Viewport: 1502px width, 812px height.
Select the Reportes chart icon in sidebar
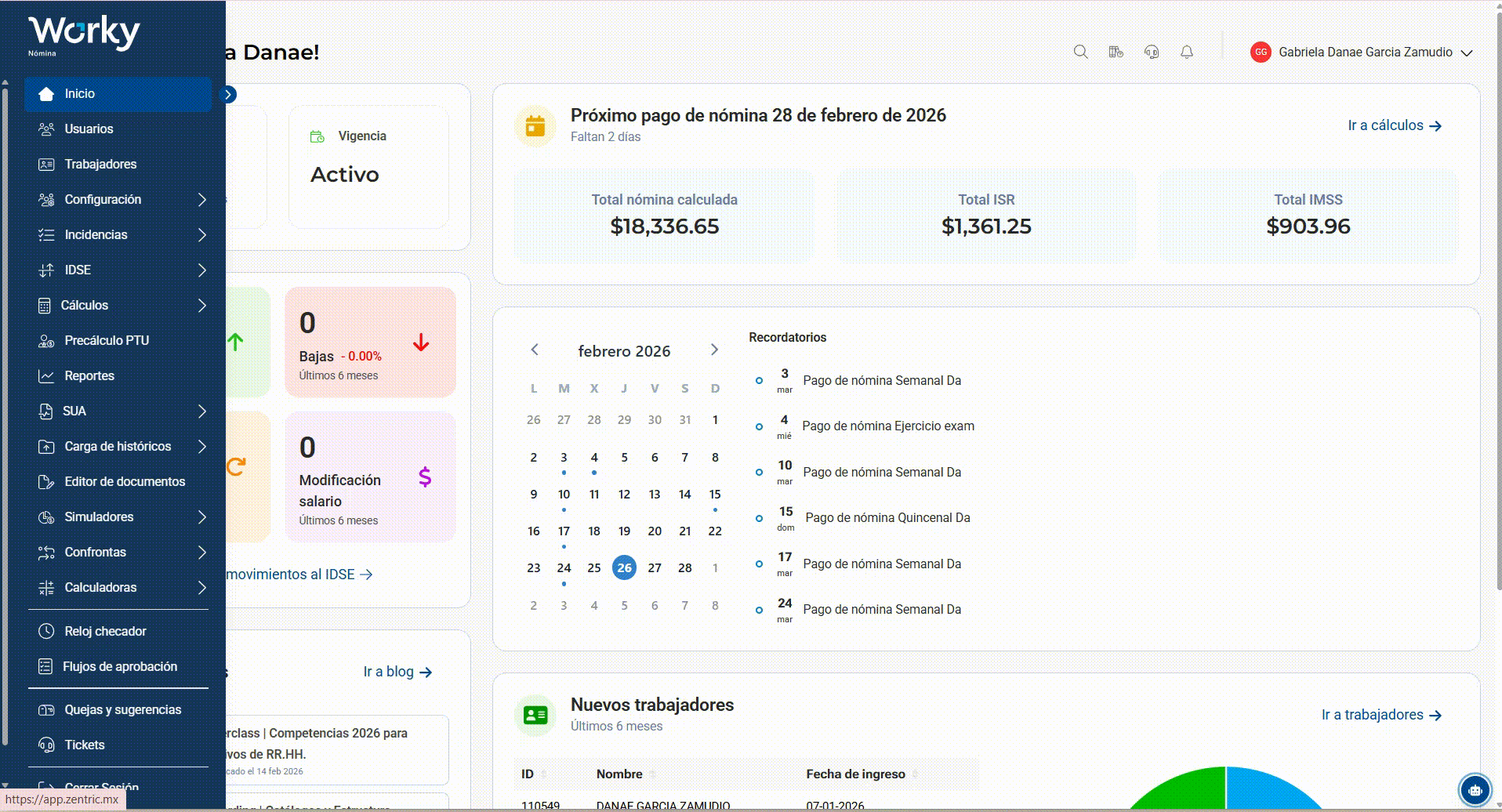click(46, 376)
